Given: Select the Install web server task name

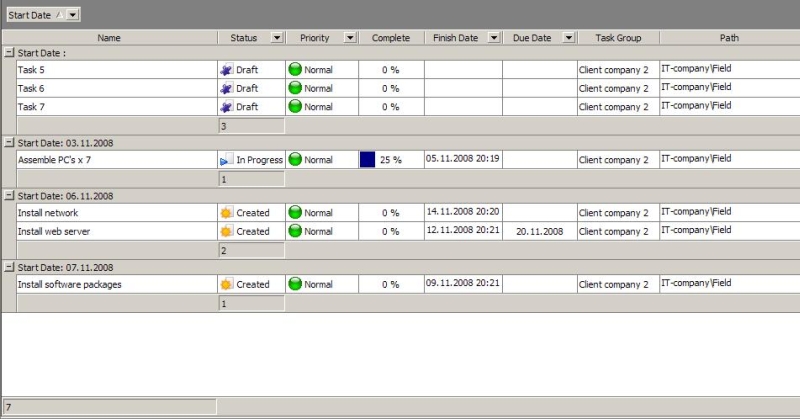Looking at the screenshot, I should tap(54, 231).
